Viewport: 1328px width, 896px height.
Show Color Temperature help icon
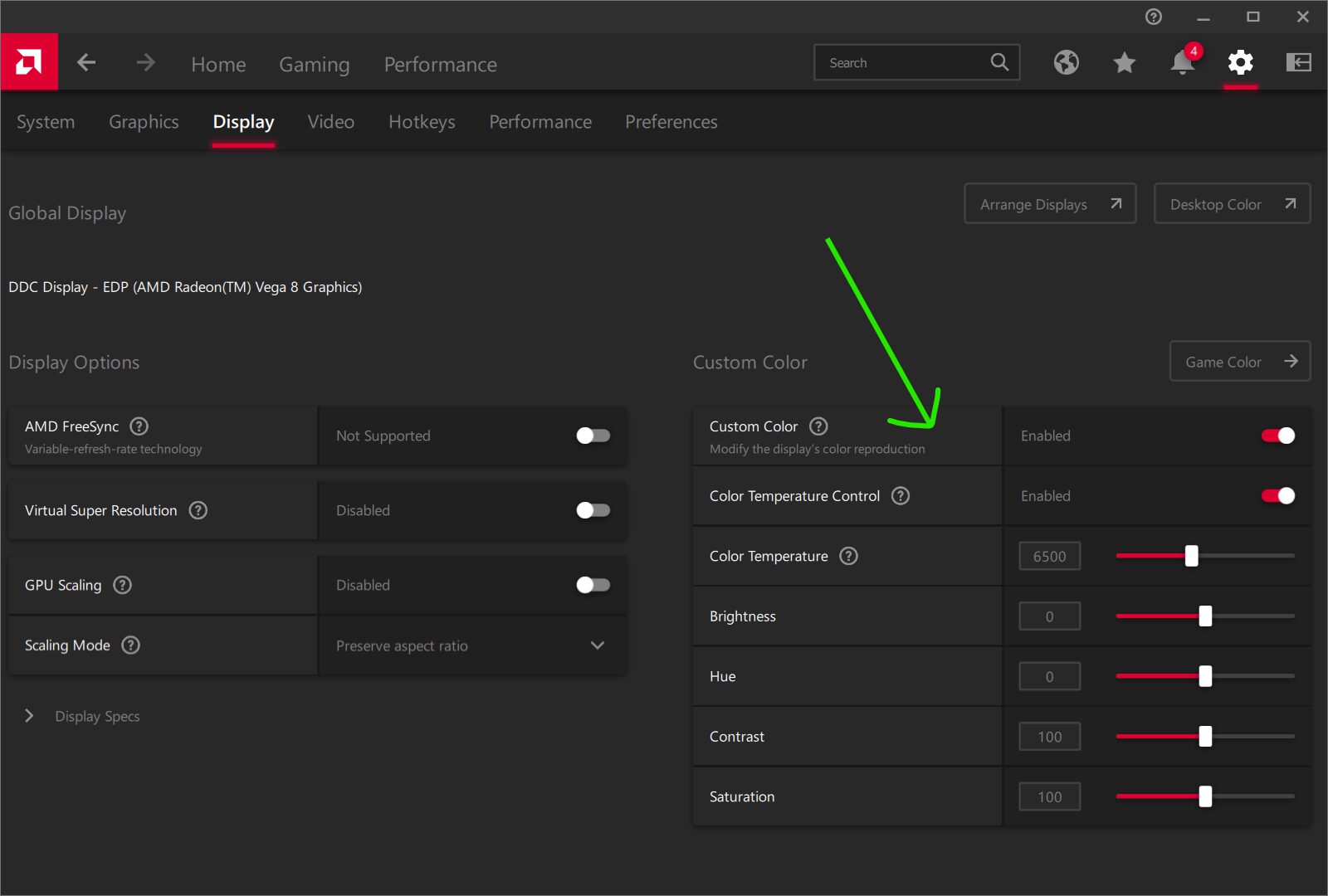pos(848,556)
